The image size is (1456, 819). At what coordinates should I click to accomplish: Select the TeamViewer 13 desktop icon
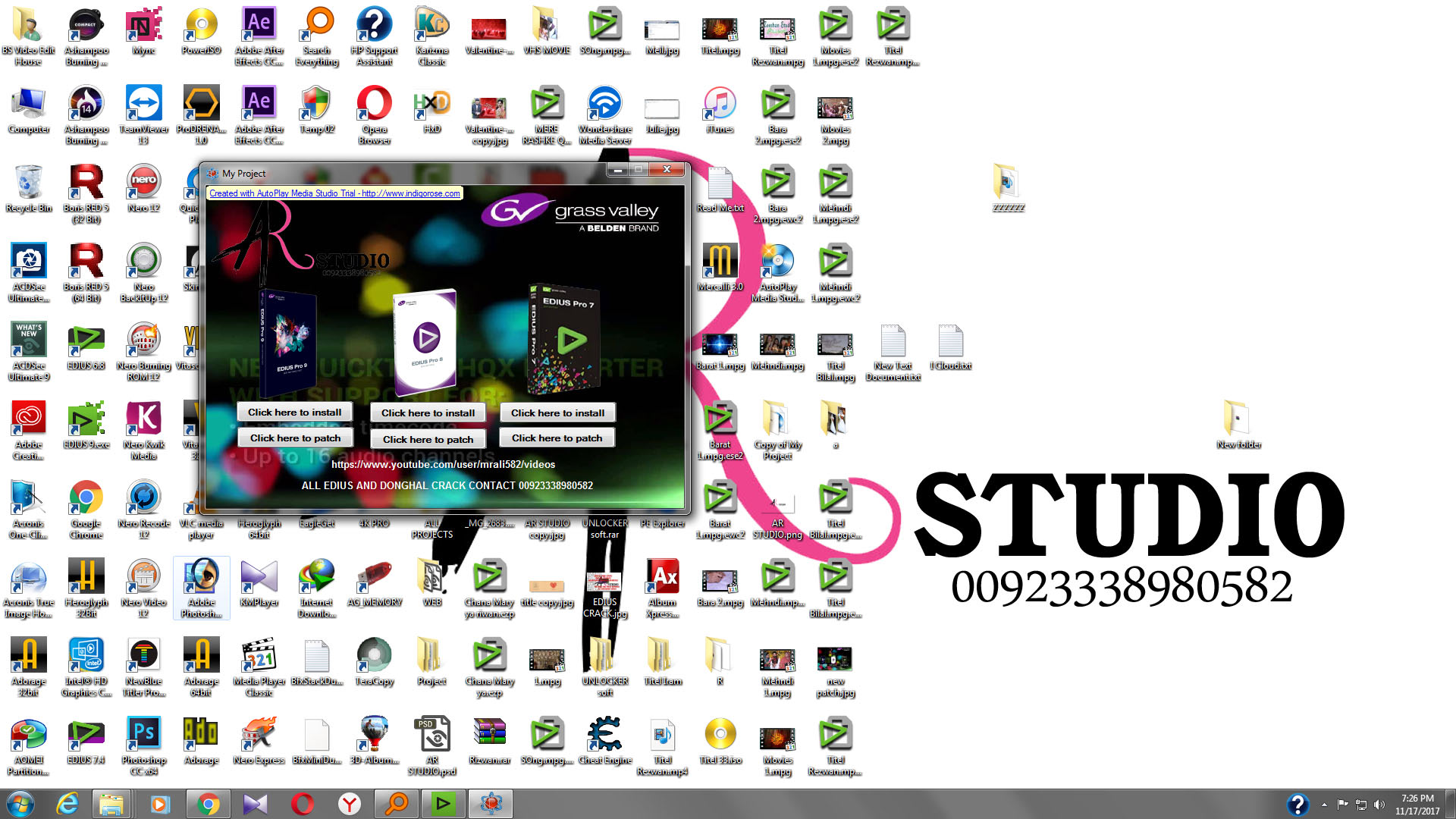click(x=143, y=115)
